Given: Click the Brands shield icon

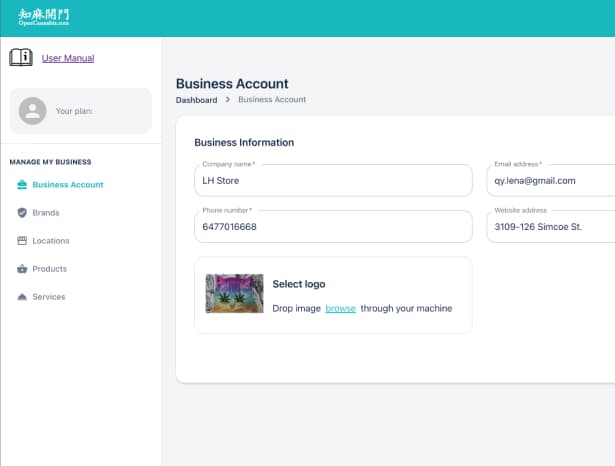Looking at the screenshot, I should tap(22, 213).
